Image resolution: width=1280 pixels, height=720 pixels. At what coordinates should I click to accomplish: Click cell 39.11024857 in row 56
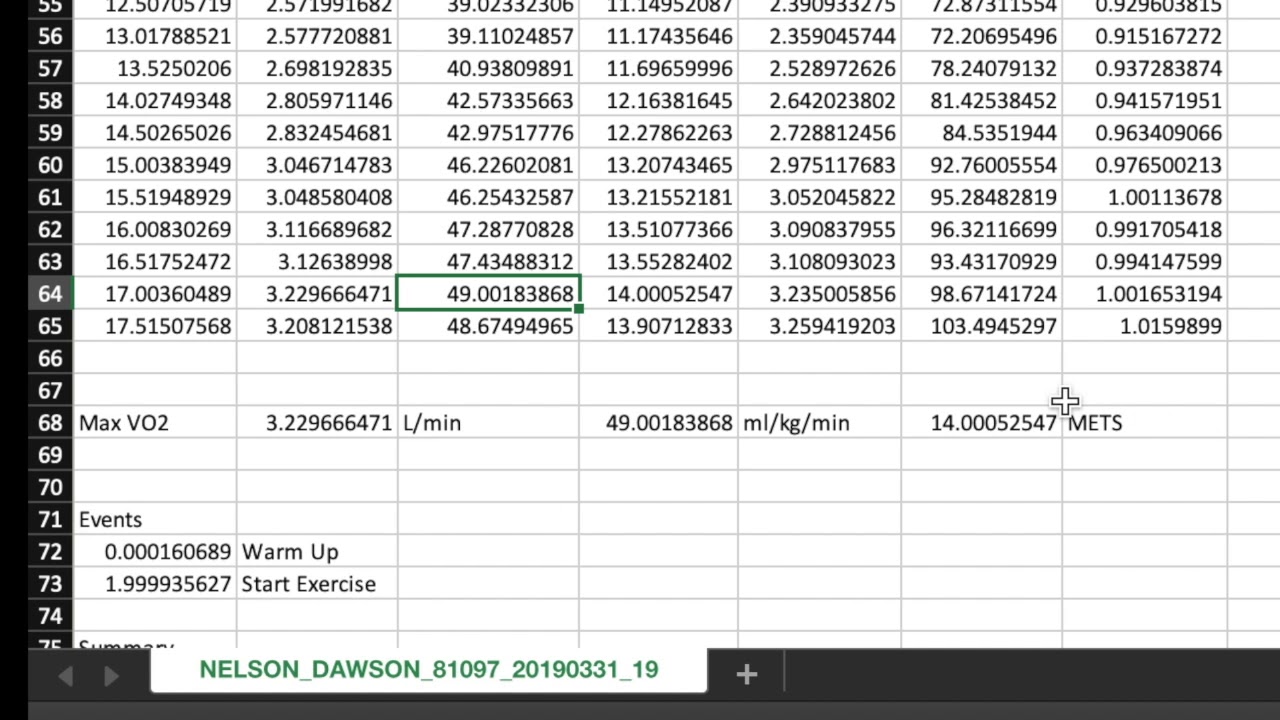pyautogui.click(x=488, y=37)
